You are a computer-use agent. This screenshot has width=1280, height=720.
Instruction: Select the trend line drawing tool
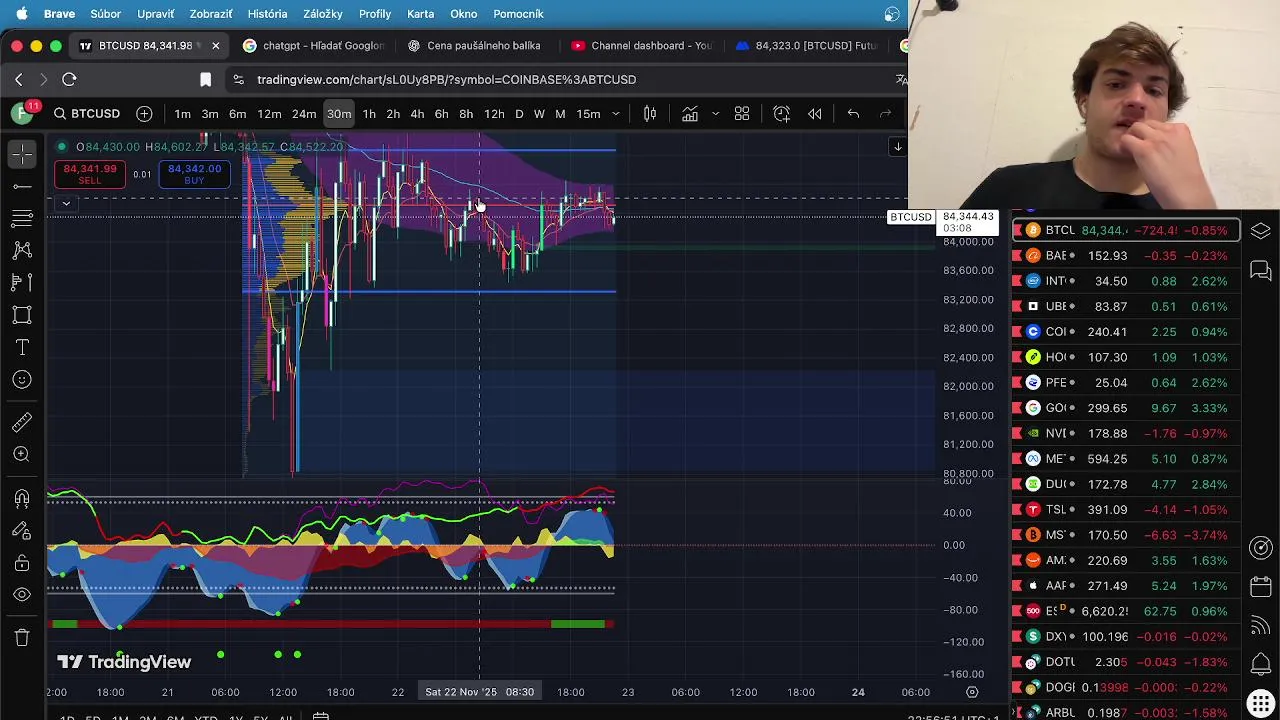click(22, 186)
